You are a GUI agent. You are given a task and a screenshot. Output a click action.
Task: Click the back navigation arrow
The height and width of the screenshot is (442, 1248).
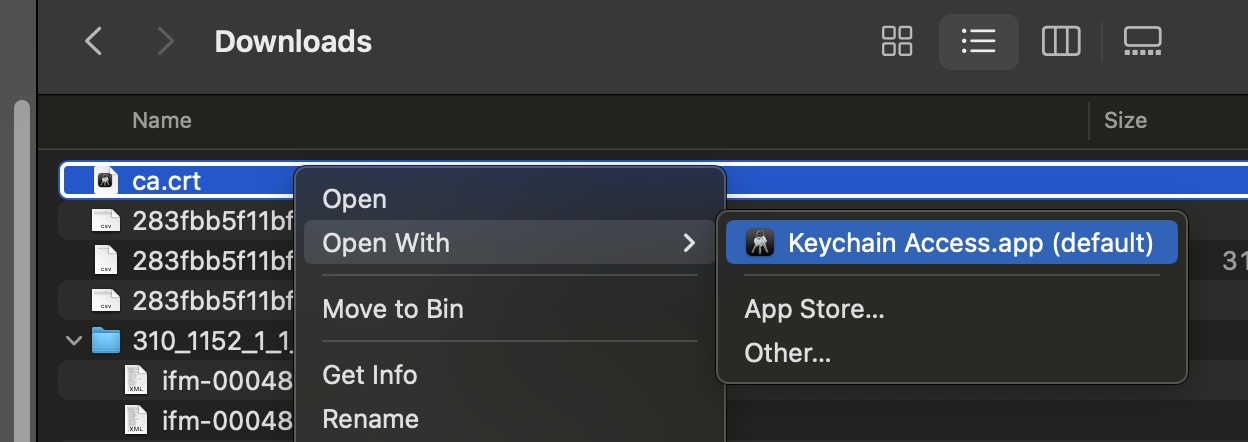pos(94,41)
